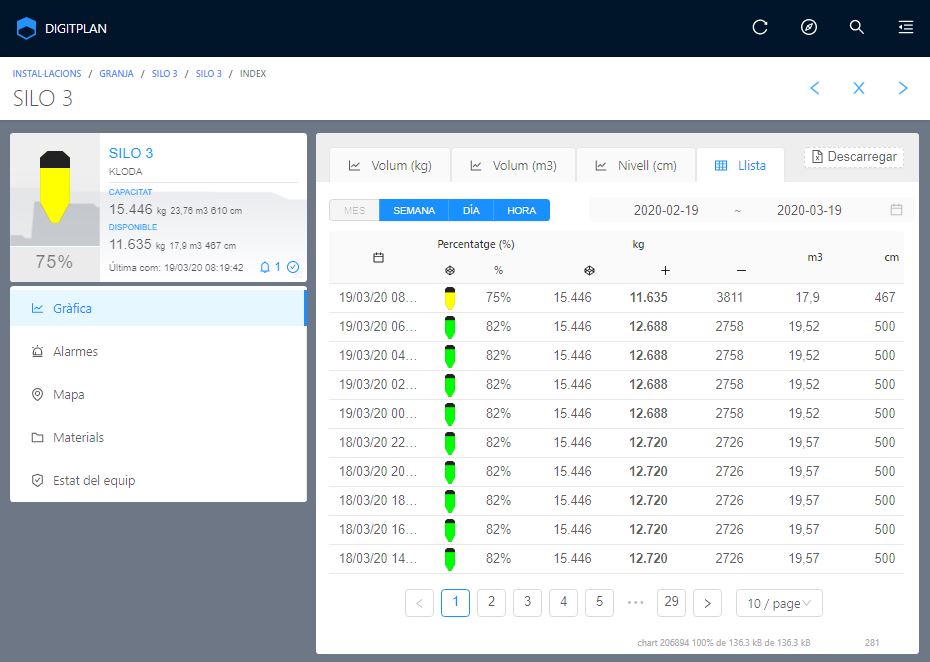Click the 3811 value in first row
The height and width of the screenshot is (662, 930).
pos(729,298)
